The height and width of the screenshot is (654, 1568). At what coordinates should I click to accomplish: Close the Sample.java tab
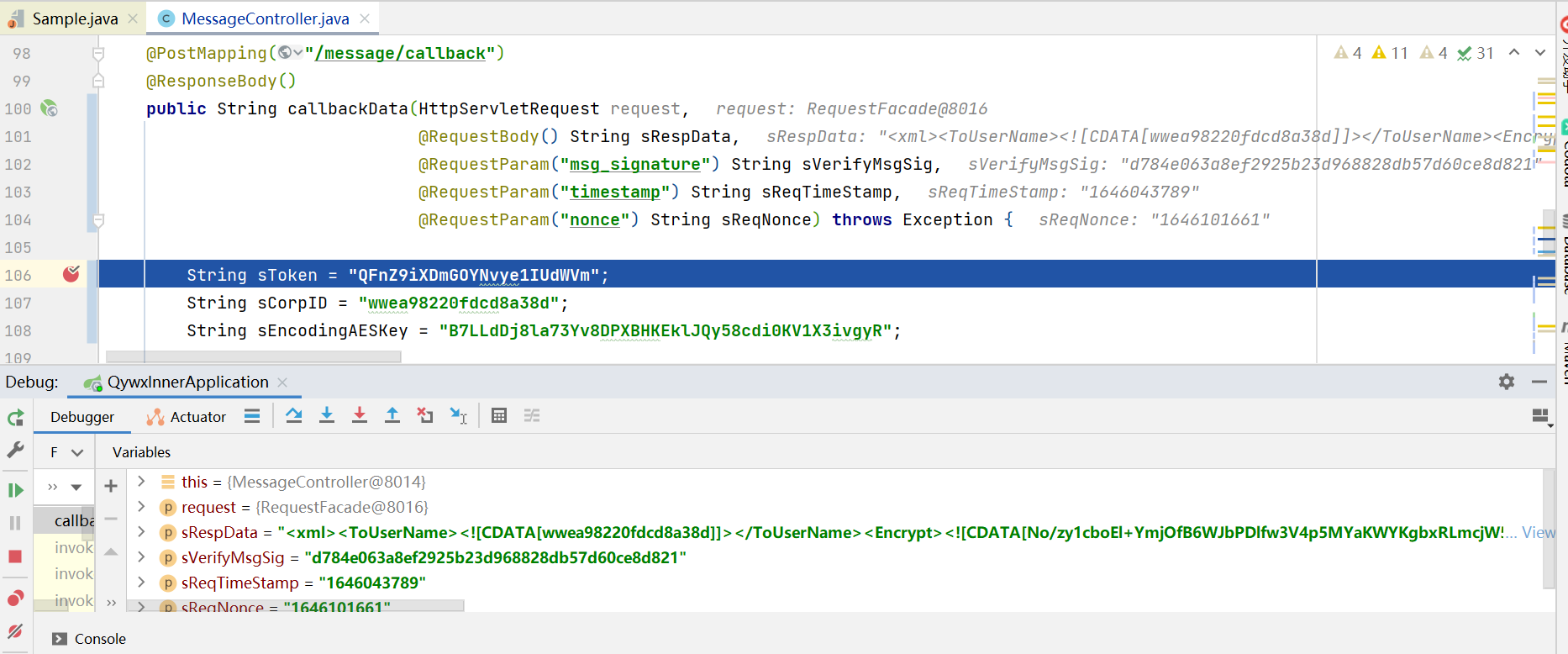[x=133, y=18]
